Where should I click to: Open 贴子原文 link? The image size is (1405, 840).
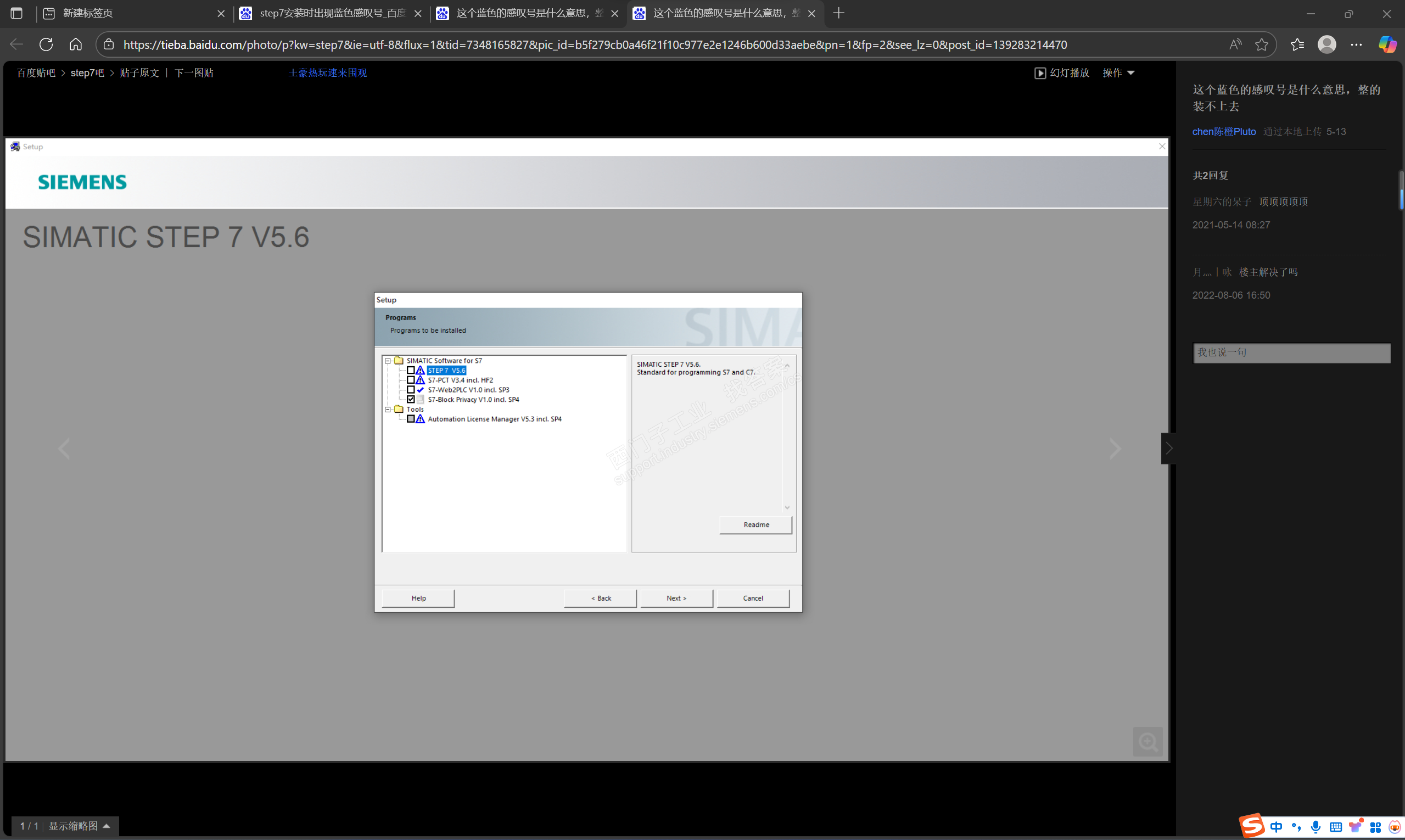click(139, 73)
